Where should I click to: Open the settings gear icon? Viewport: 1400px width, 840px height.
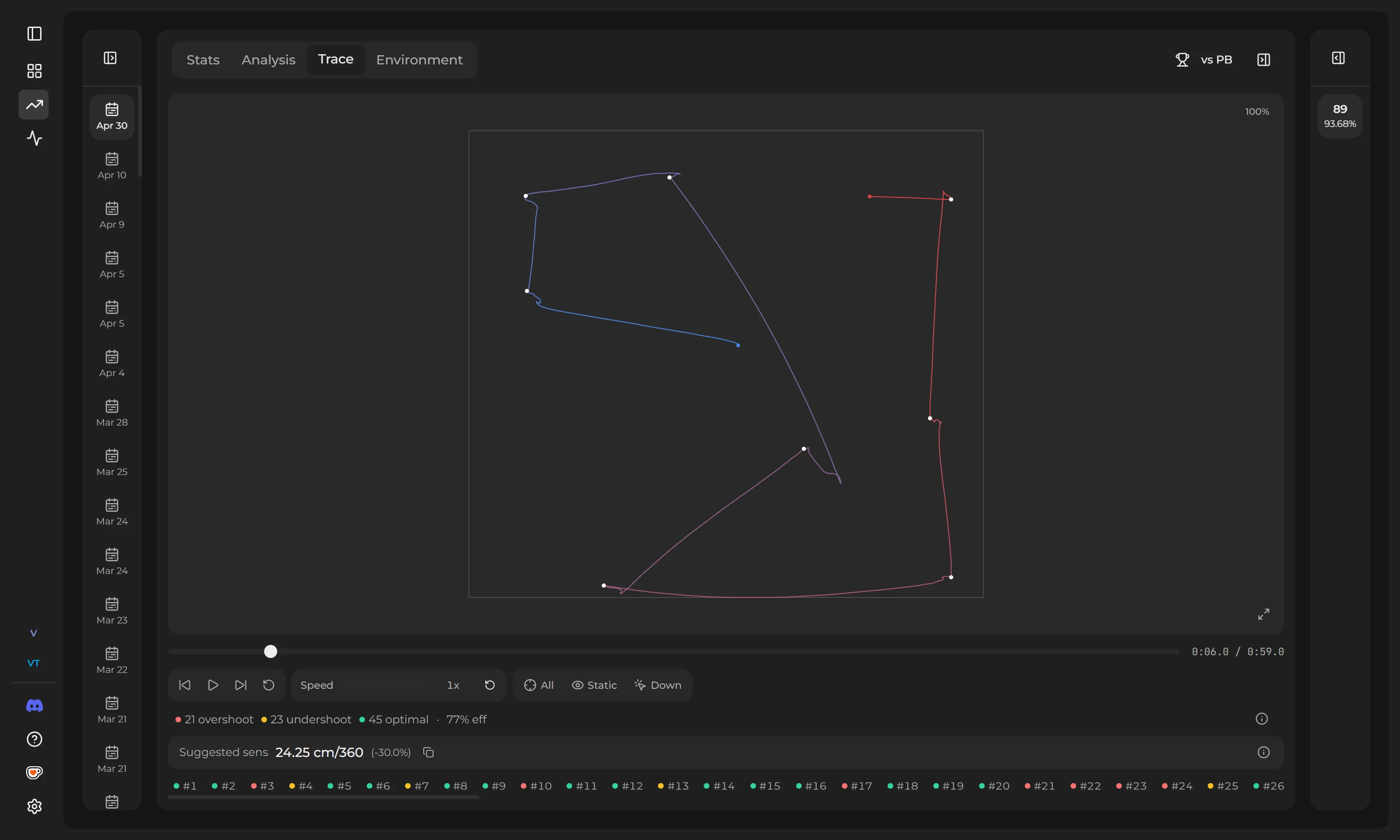(35, 806)
